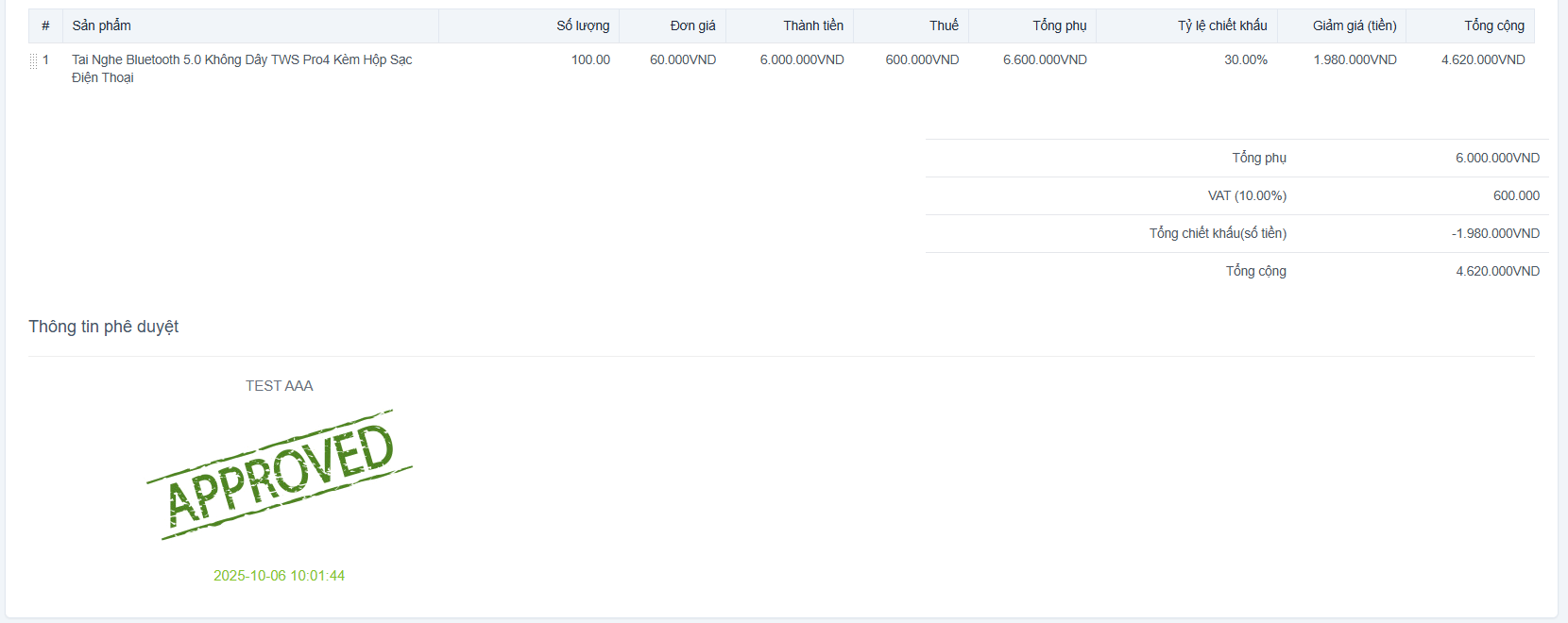Viewport: 1568px width, 623px height.
Task: Click the approval timestamp 2025-10-06 10:01:44
Action: pos(279,576)
